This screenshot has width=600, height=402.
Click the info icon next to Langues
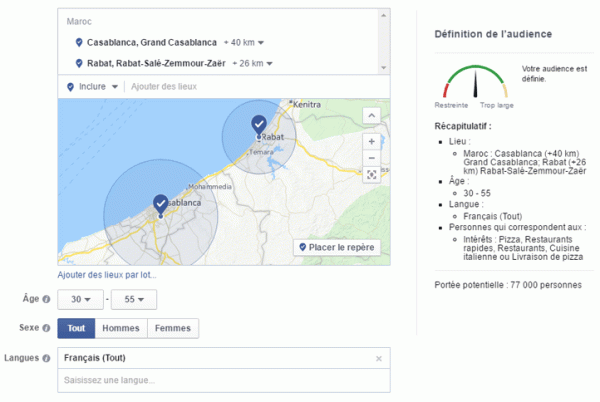pos(47,358)
